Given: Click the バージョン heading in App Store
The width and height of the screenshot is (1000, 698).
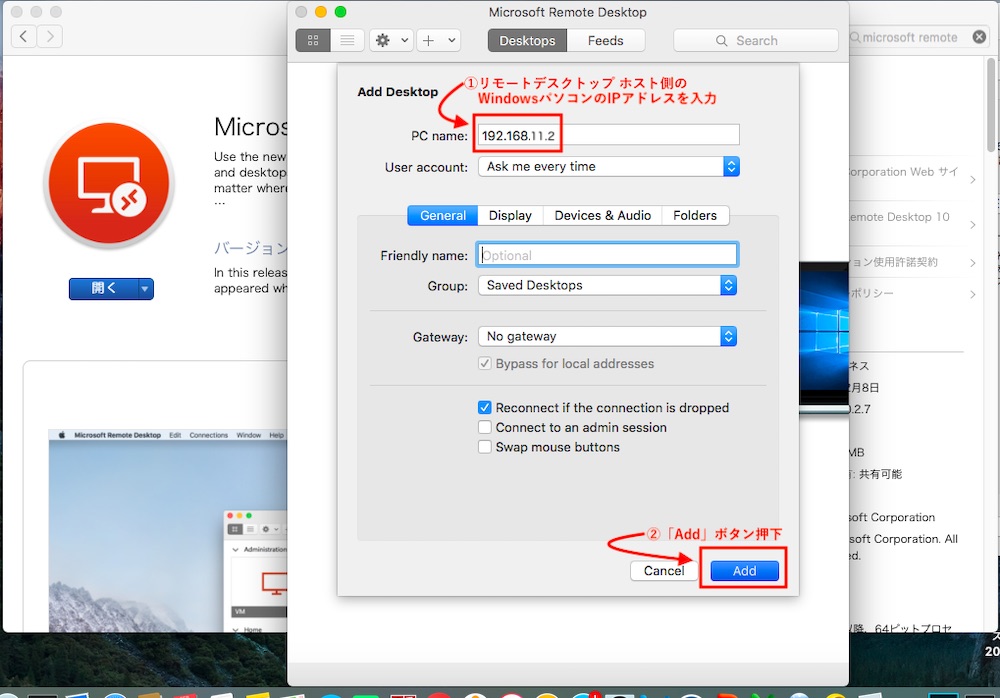Looking at the screenshot, I should [251, 248].
